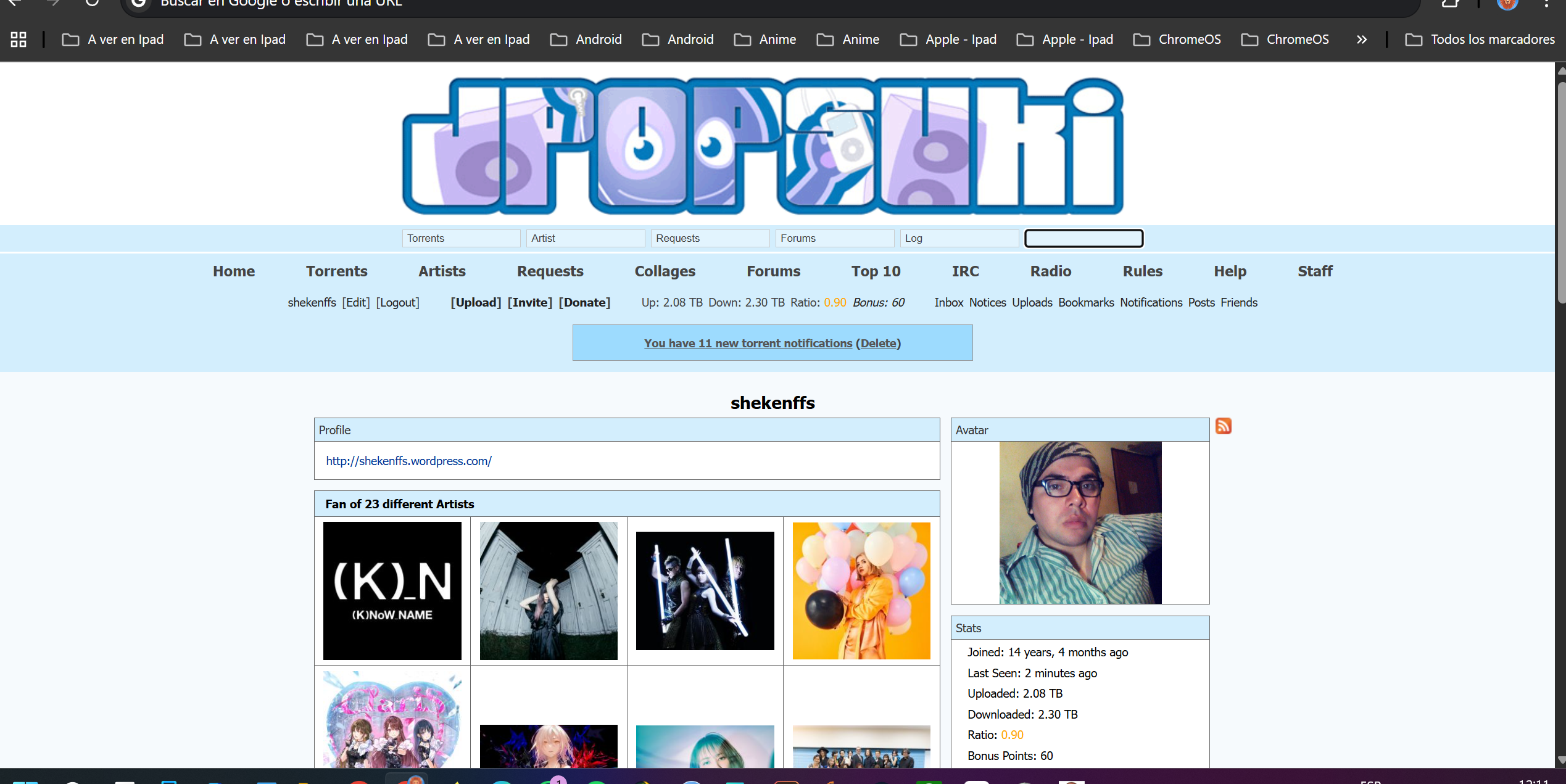Go to Top 10 page
The width and height of the screenshot is (1566, 784).
pyautogui.click(x=876, y=271)
